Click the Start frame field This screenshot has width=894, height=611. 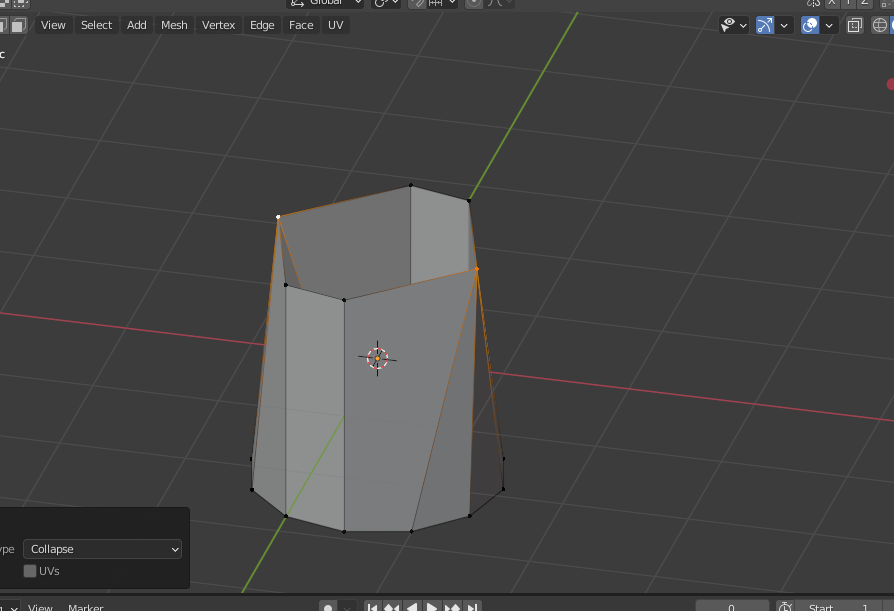[x=838, y=607]
